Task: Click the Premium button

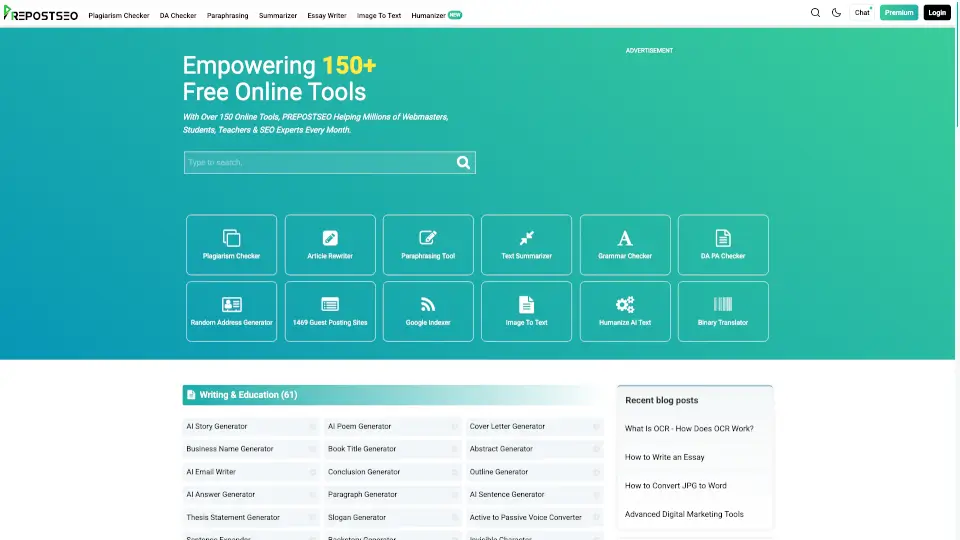Action: [x=898, y=13]
